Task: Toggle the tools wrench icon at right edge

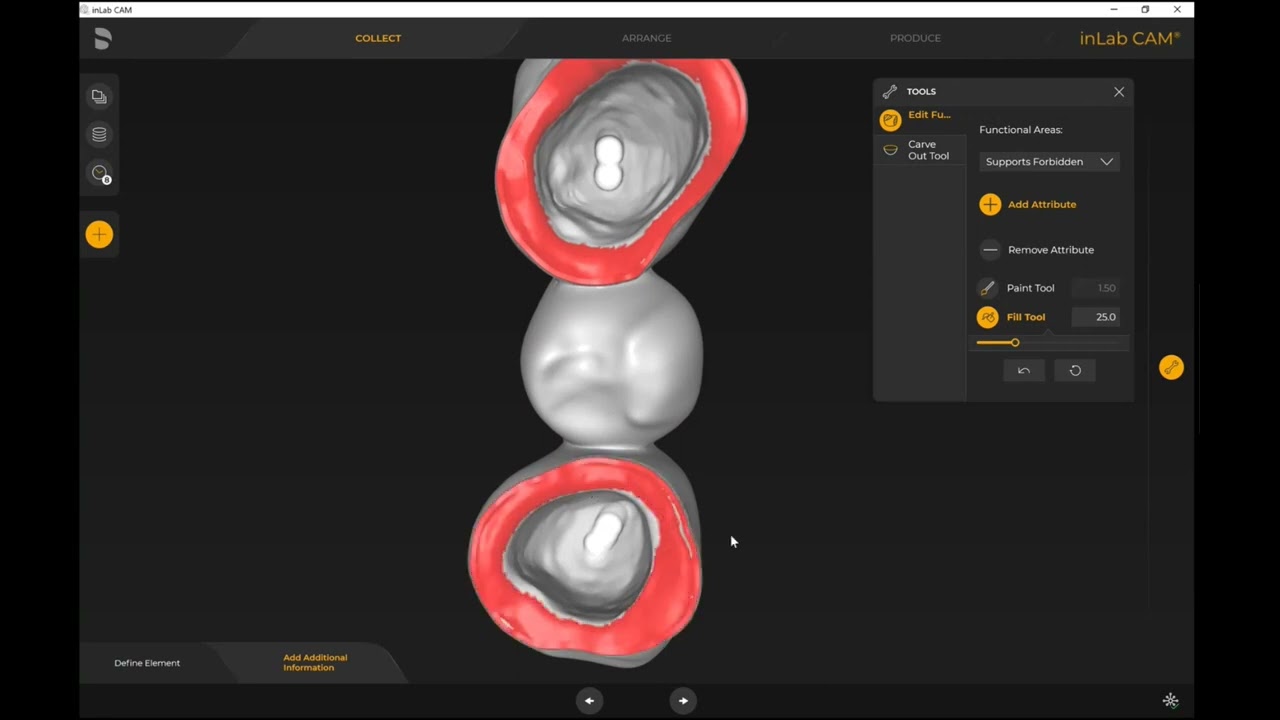Action: (1171, 368)
